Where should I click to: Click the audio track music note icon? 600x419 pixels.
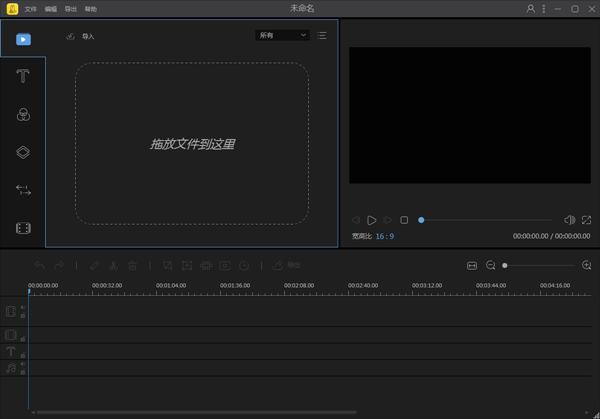tap(11, 368)
